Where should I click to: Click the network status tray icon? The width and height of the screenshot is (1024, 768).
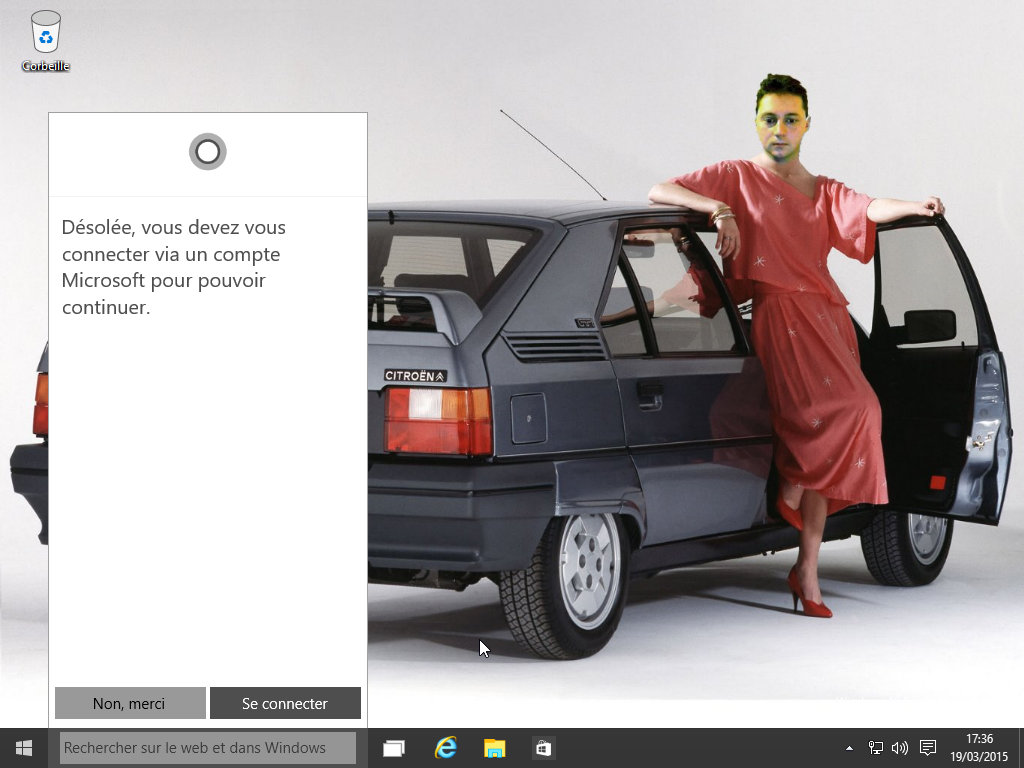(876, 748)
